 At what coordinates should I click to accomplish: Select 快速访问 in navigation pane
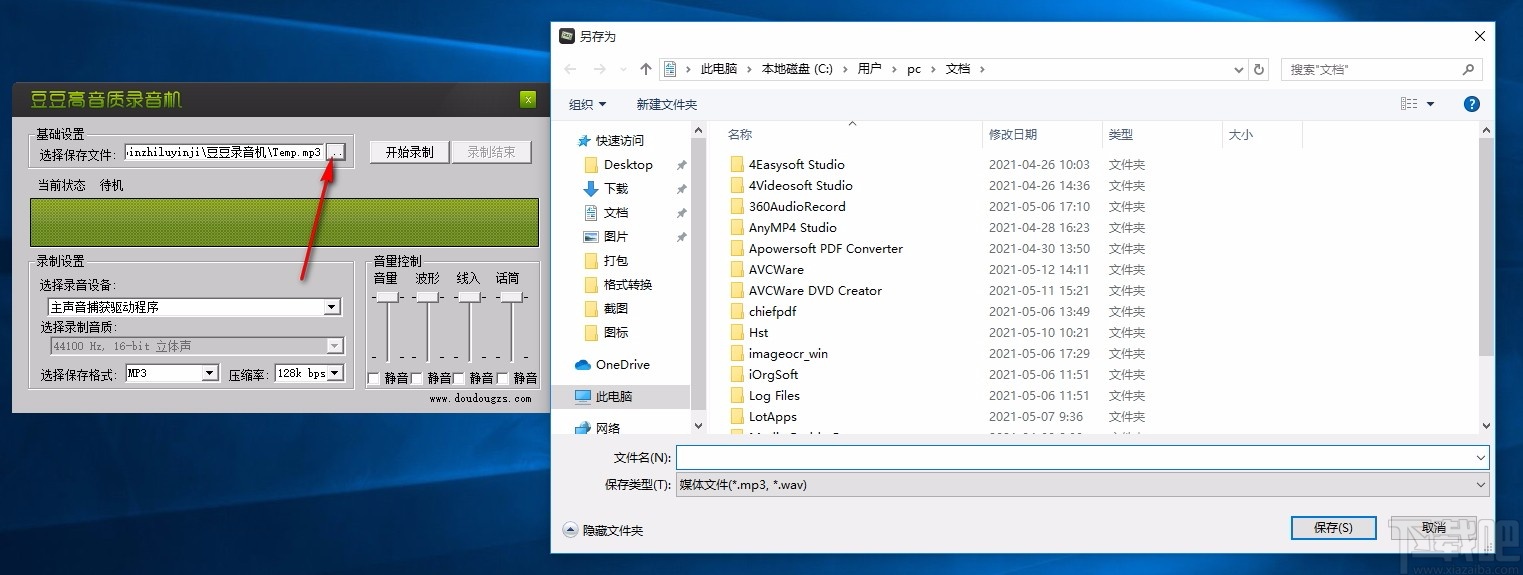click(x=620, y=140)
